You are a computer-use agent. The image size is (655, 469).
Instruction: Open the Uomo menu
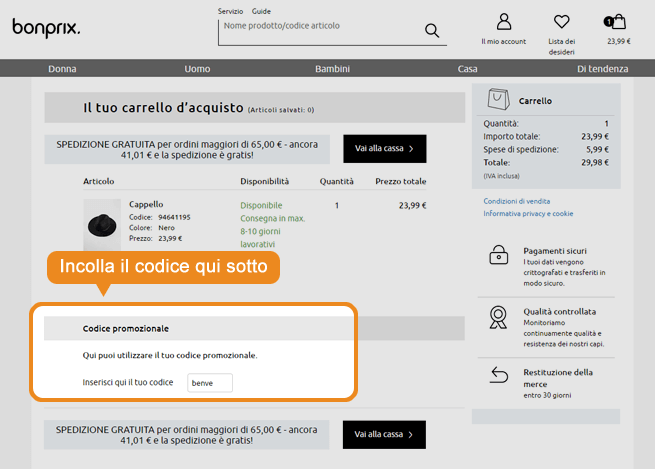tap(197, 69)
